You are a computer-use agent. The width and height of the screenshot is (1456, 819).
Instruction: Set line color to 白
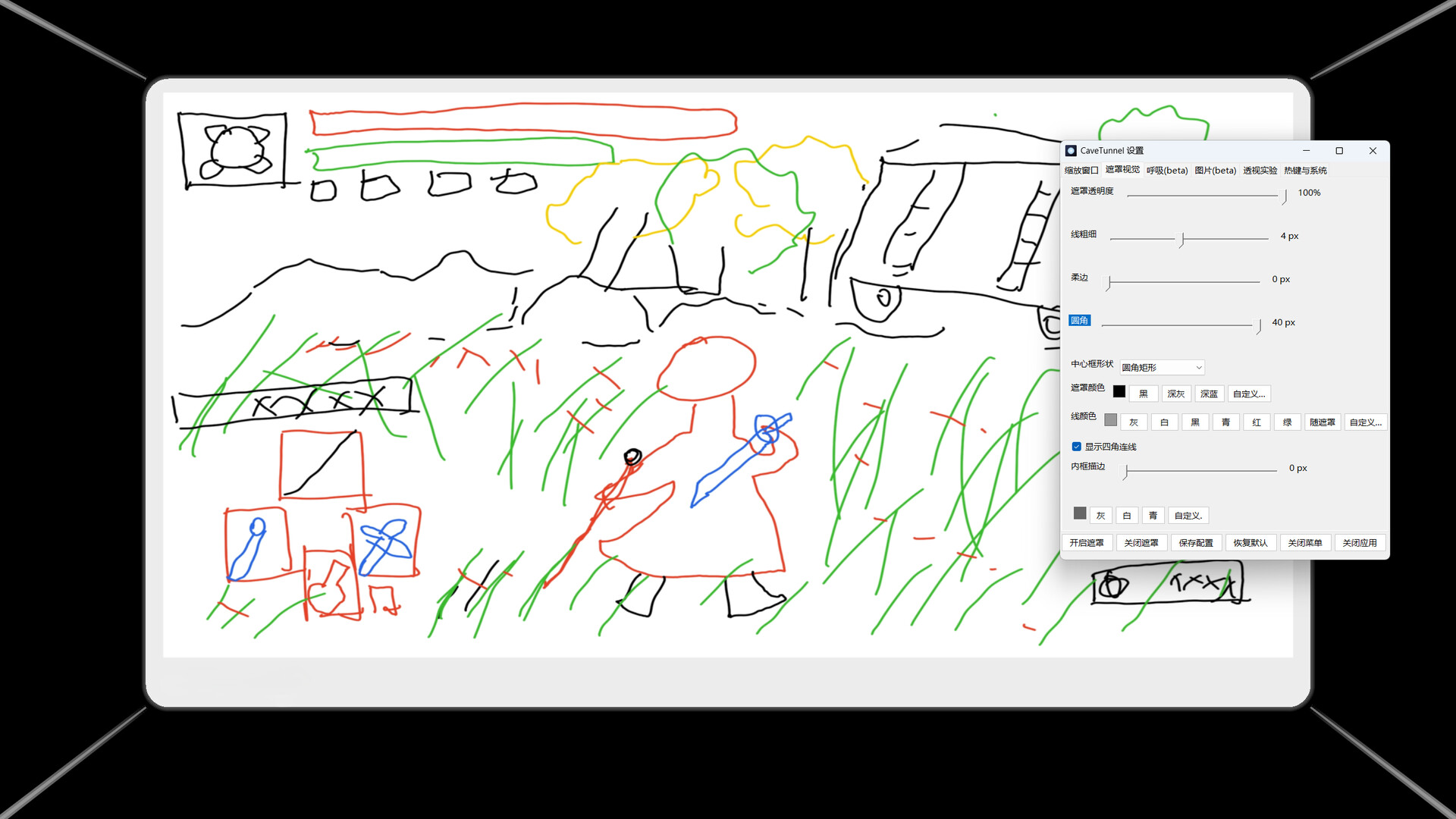[x=1165, y=422]
